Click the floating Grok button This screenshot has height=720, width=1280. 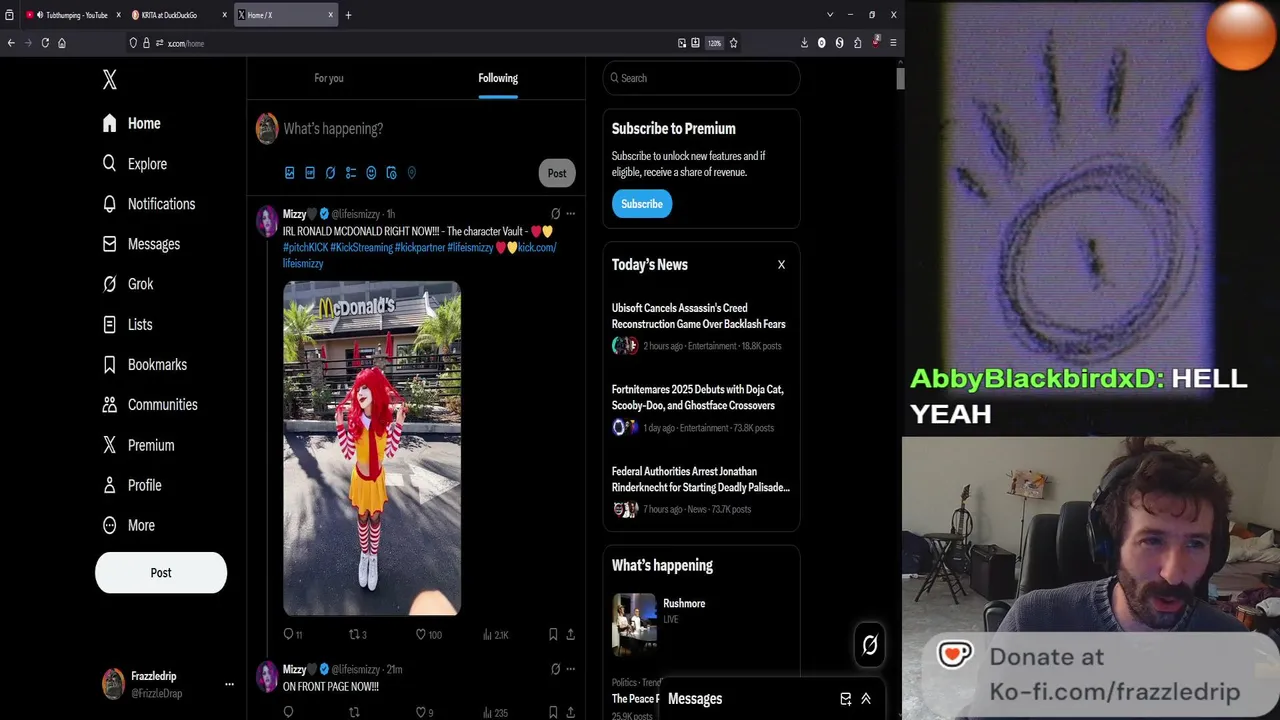pos(870,645)
